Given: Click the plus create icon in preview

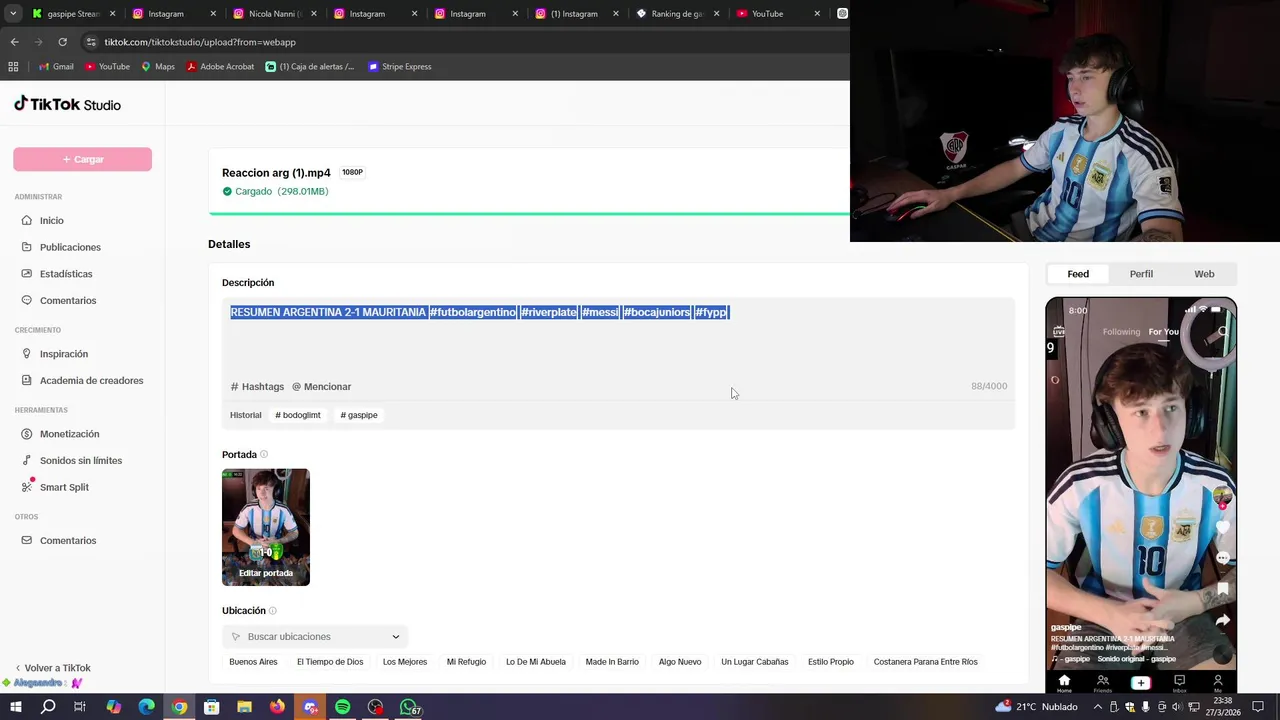Looking at the screenshot, I should (1141, 683).
